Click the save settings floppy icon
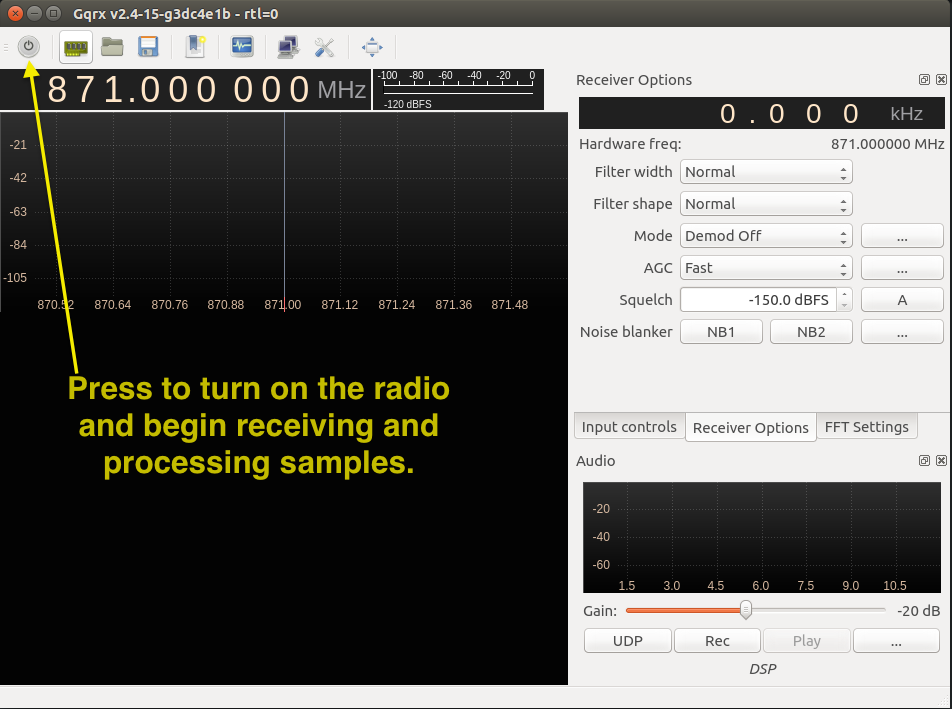Screen dimensions: 952x709 (x=148, y=47)
